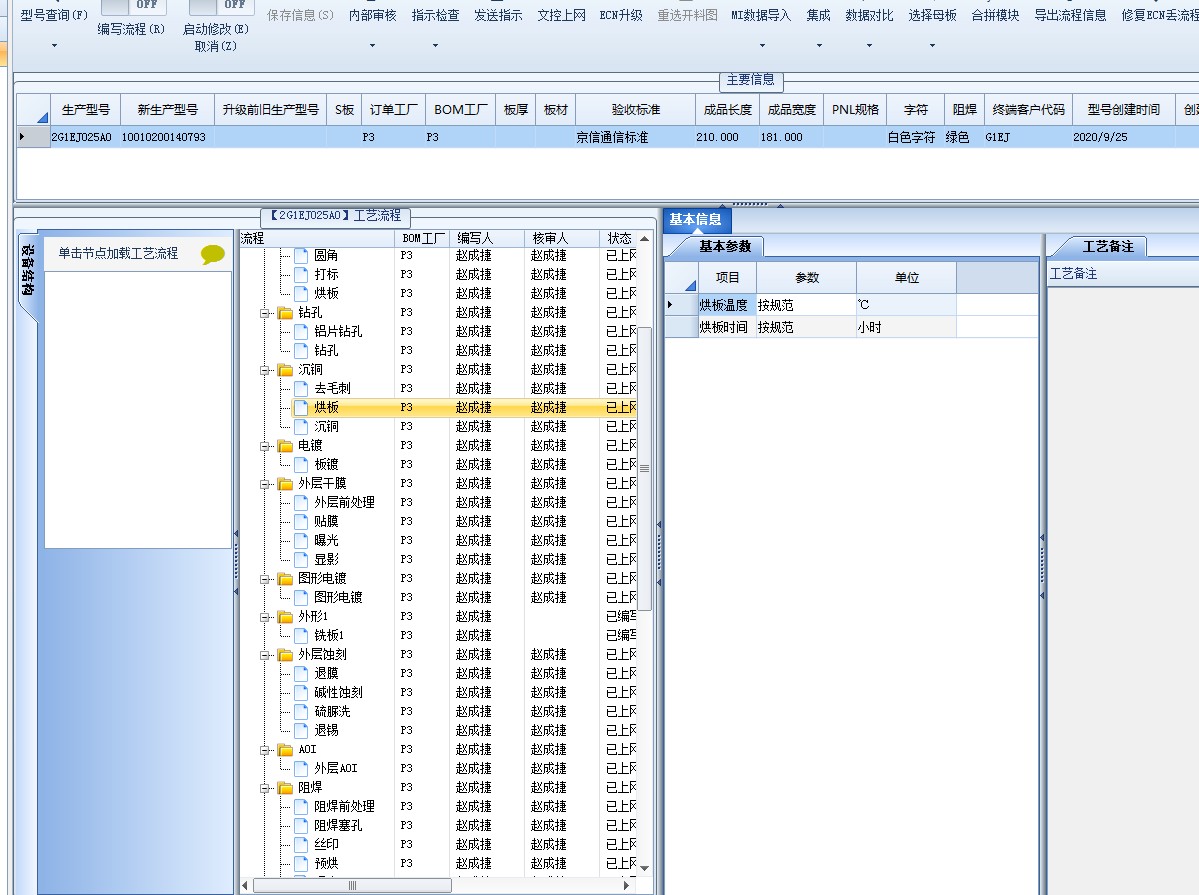Switch to the 基本信息 tab
Screen dimensions: 1199x895
(x=696, y=220)
